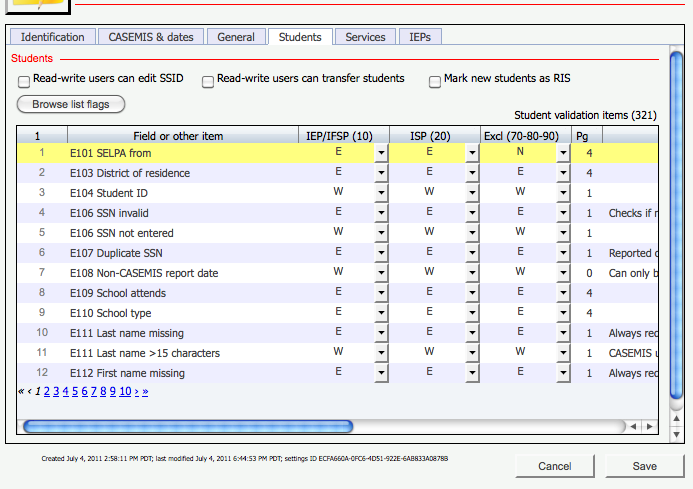The image size is (693, 489).
Task: Toggle Read-write users can transfer students
Action: click(208, 80)
